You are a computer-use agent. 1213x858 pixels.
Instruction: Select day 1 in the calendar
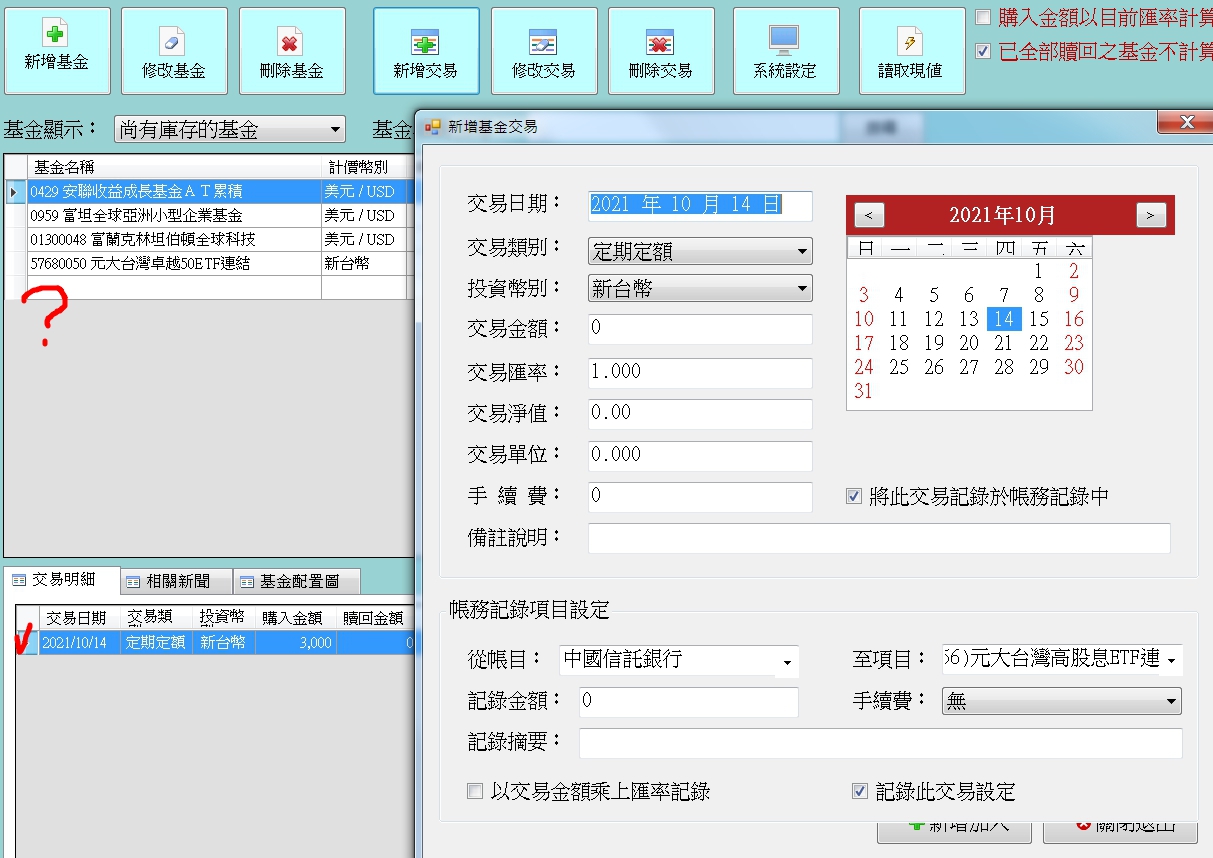pyautogui.click(x=1039, y=271)
